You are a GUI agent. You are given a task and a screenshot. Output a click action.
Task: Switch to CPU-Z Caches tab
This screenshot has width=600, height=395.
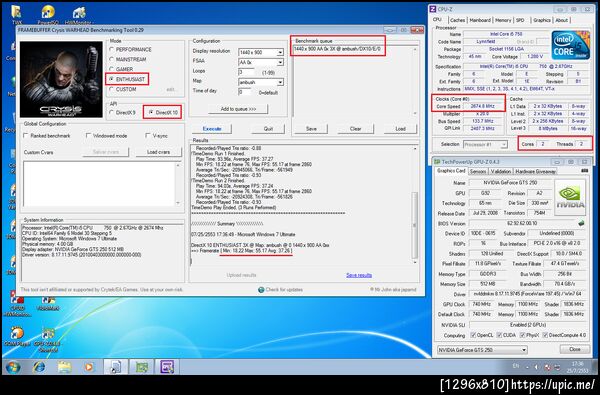(x=457, y=20)
